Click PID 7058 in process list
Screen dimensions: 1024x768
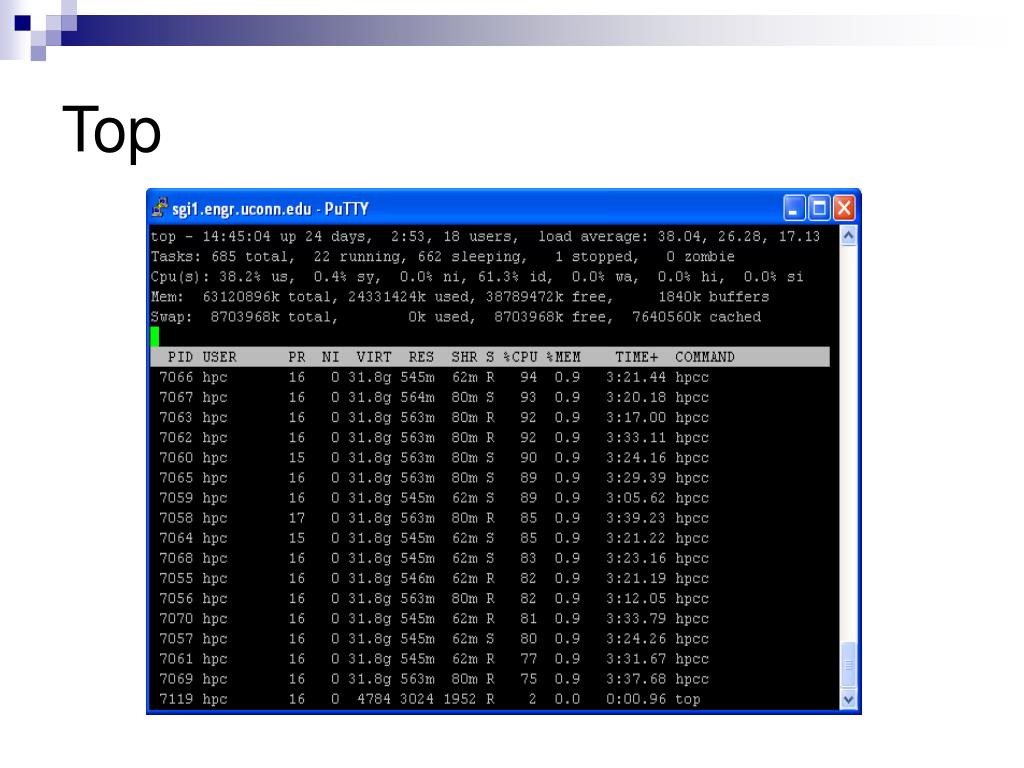point(176,518)
